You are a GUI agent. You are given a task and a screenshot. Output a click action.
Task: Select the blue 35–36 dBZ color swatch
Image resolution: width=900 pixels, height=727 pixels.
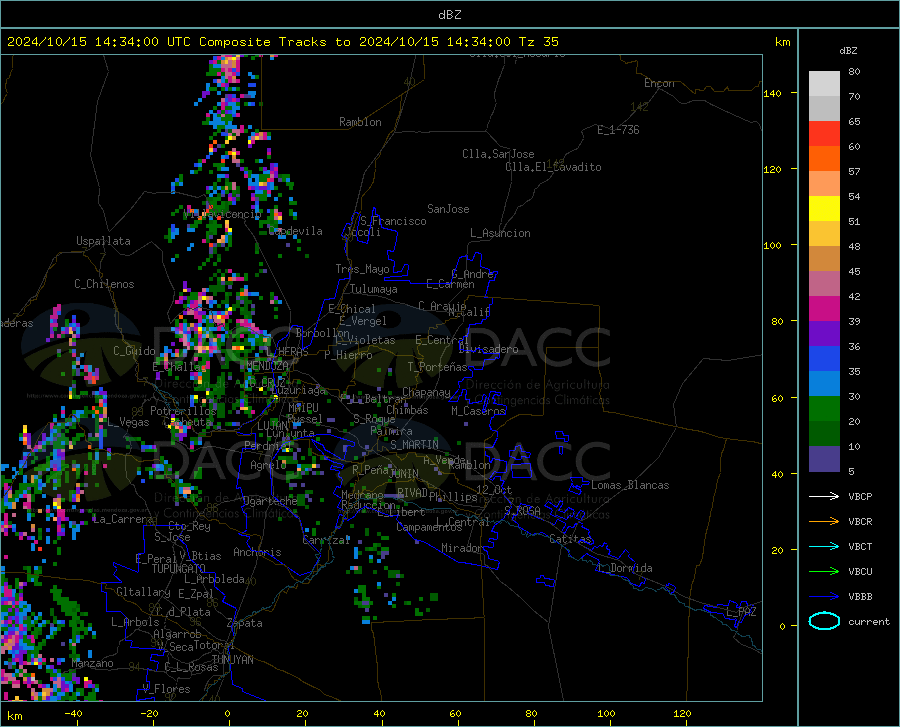[x=824, y=359]
